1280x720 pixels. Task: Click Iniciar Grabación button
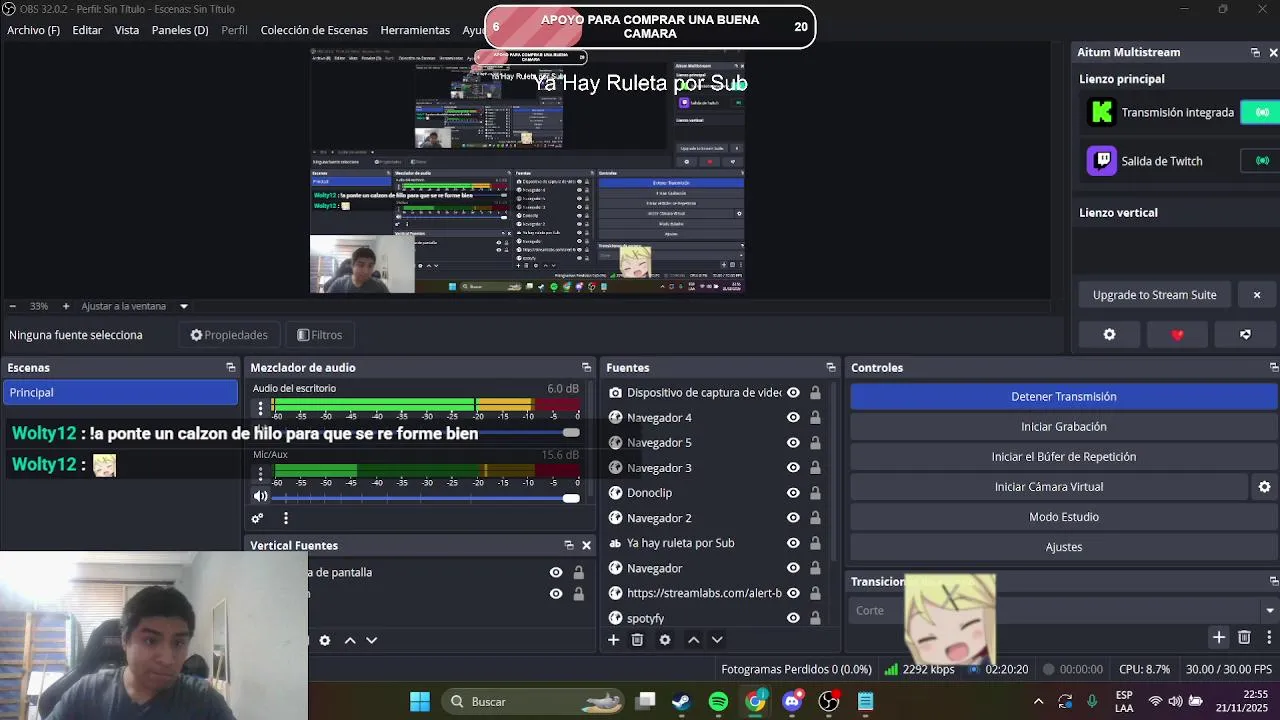1064,427
